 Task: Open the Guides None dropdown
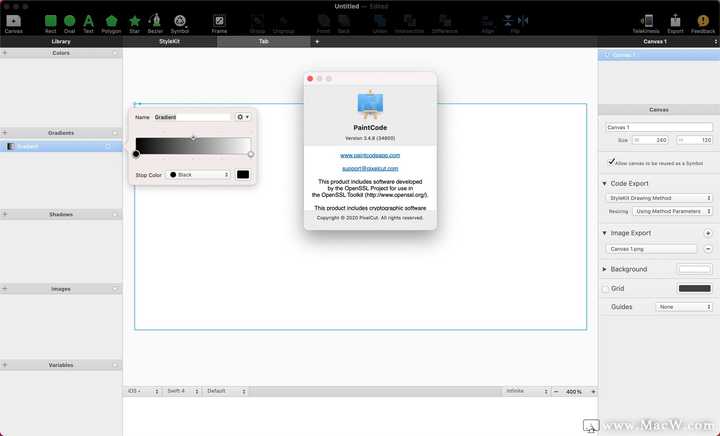click(x=684, y=307)
